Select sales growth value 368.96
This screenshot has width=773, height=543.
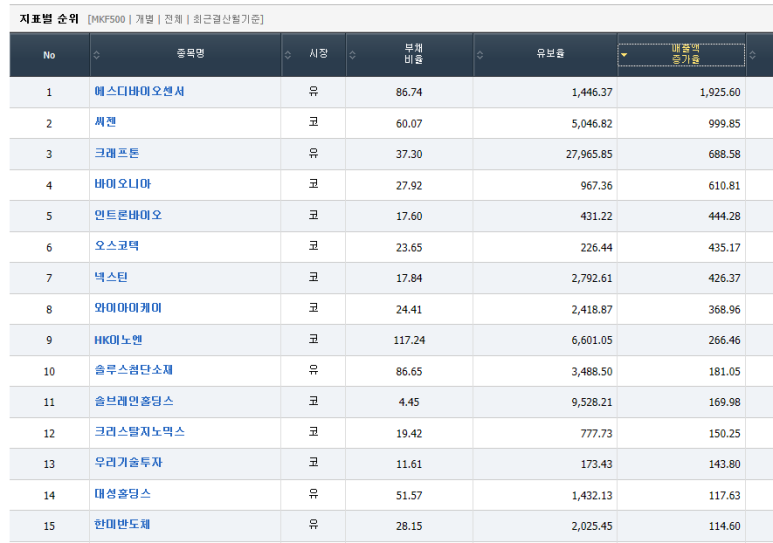pyautogui.click(x=724, y=309)
